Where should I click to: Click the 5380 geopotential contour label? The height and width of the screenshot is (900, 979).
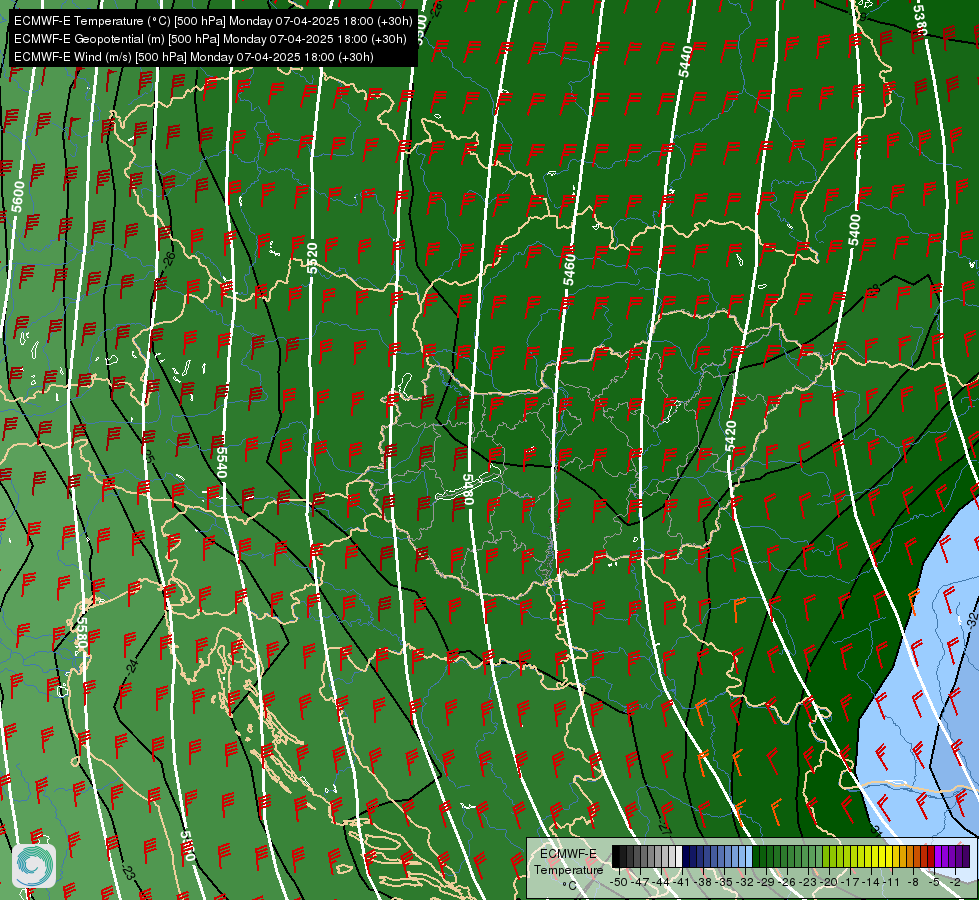pos(920,21)
